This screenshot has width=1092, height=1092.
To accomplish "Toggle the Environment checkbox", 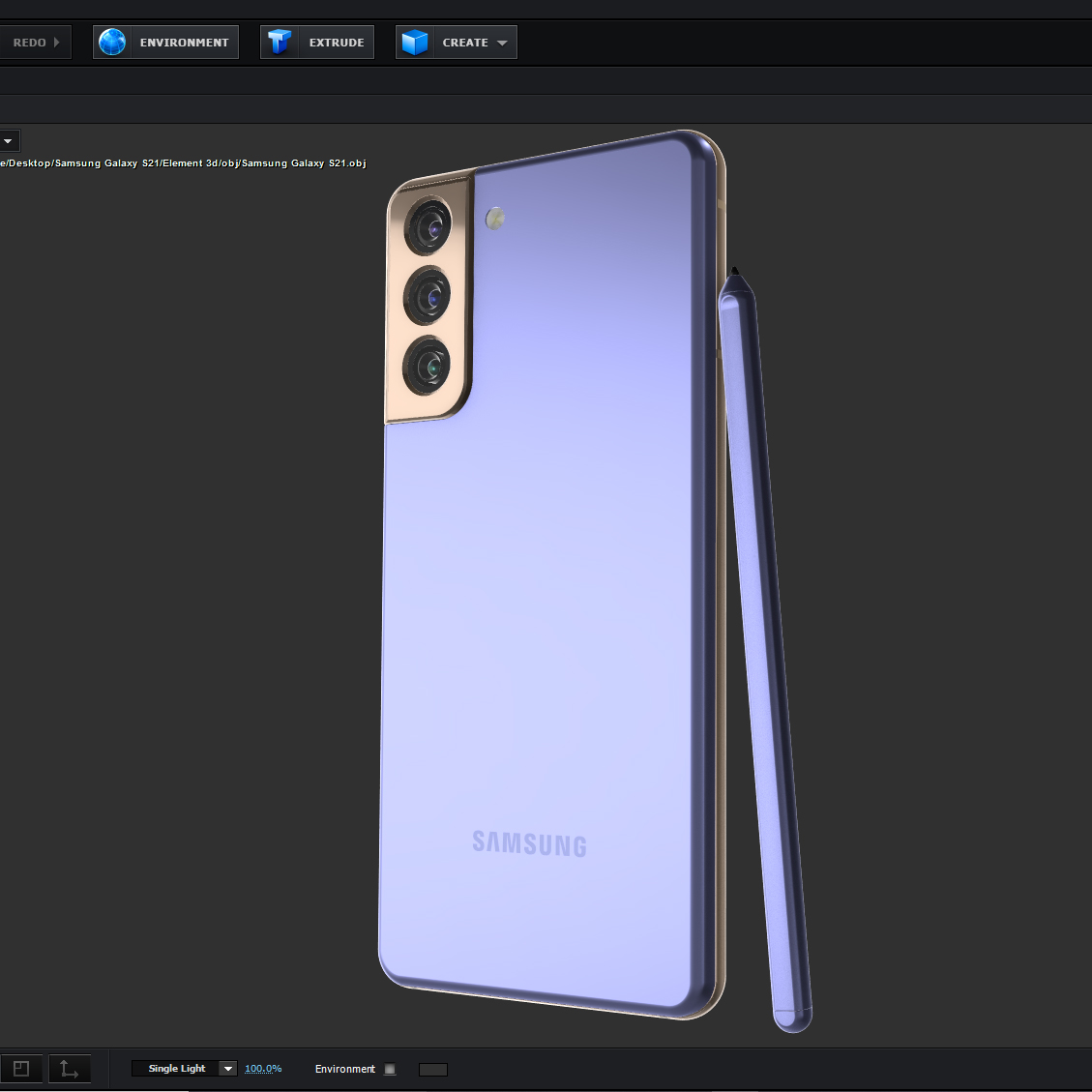I will pos(390,1069).
